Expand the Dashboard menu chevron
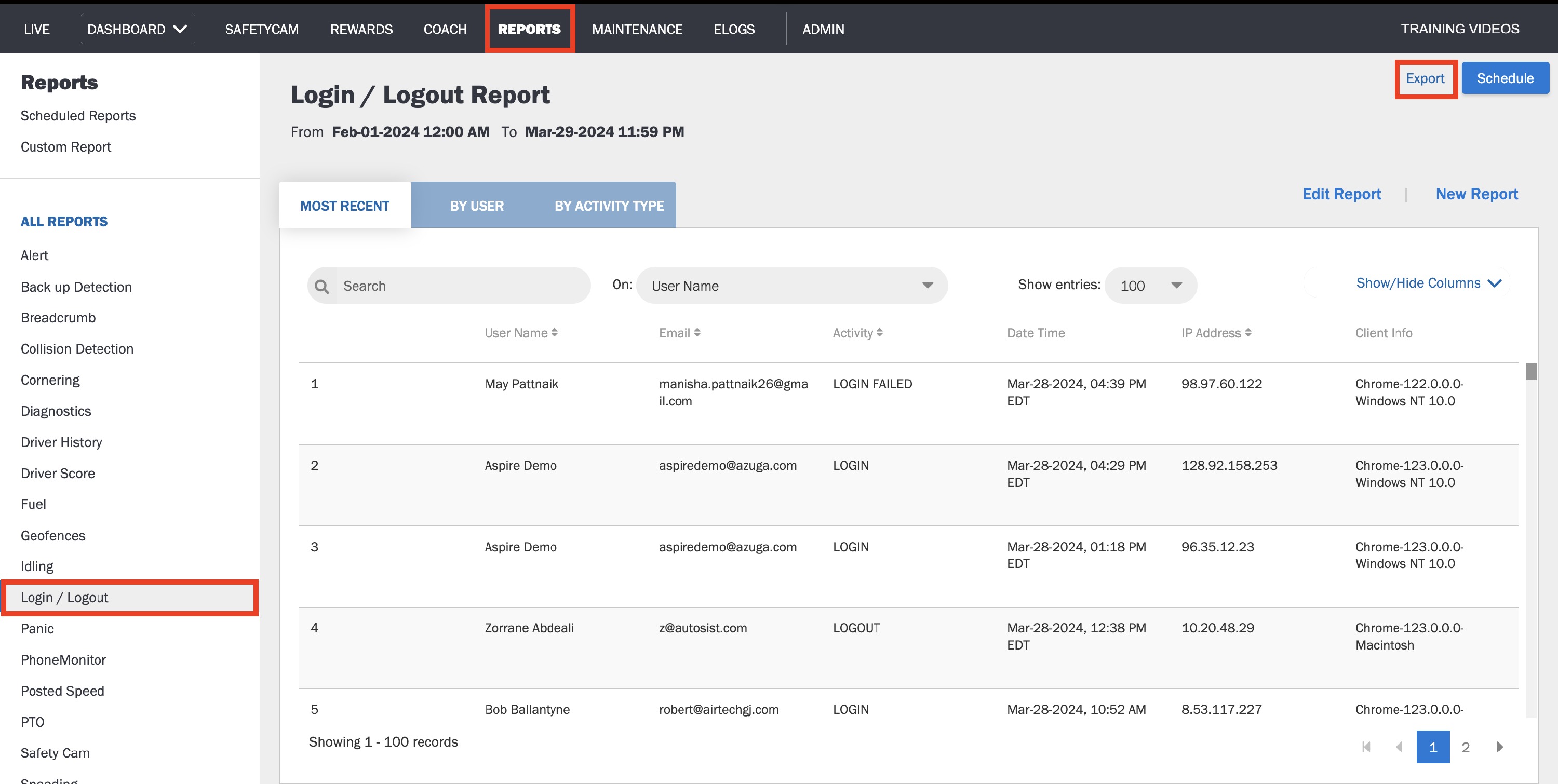Screen dimensions: 1558x784 click(180, 29)
